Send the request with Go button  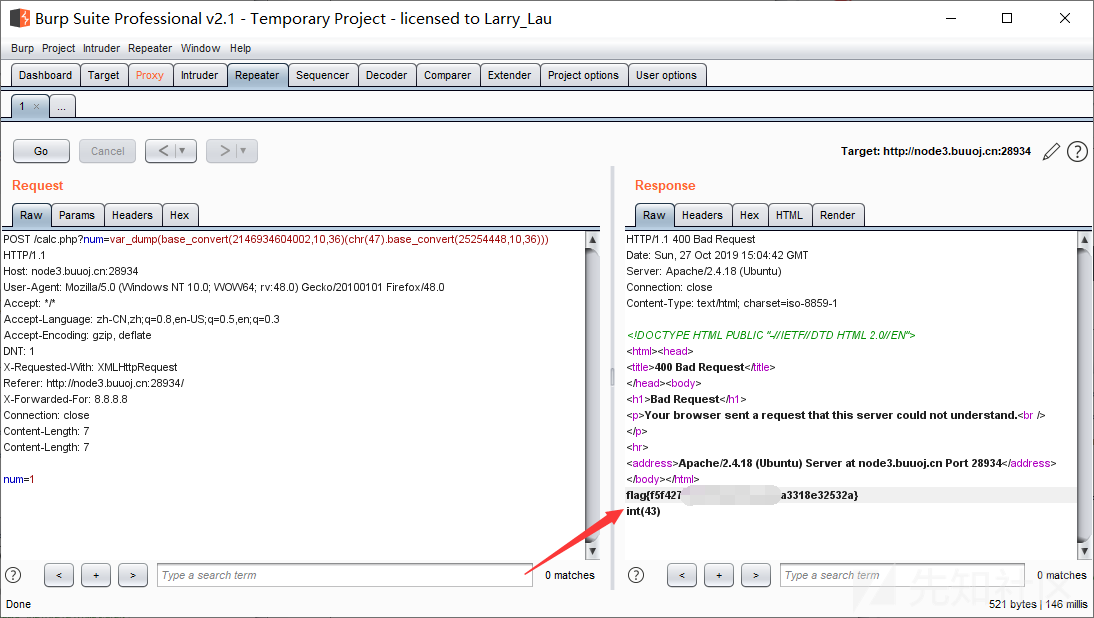pos(41,151)
